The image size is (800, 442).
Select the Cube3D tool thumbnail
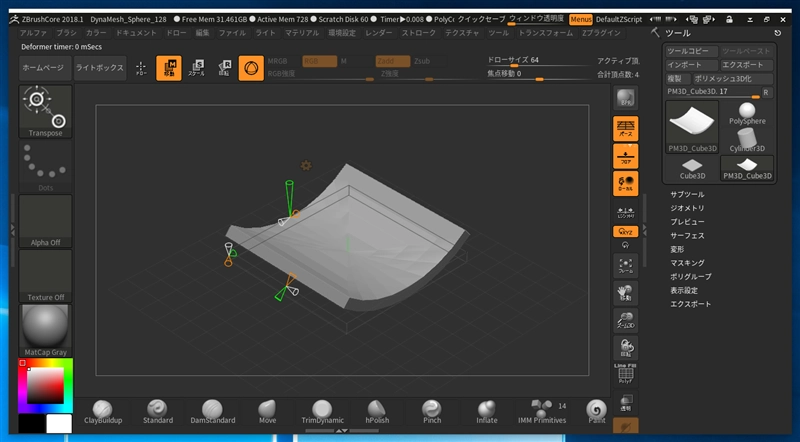click(692, 168)
